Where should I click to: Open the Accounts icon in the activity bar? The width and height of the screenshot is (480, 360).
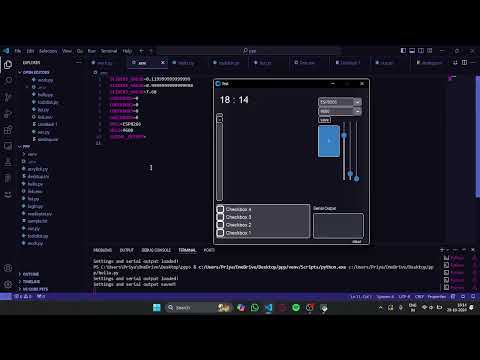[x=8, y=268]
